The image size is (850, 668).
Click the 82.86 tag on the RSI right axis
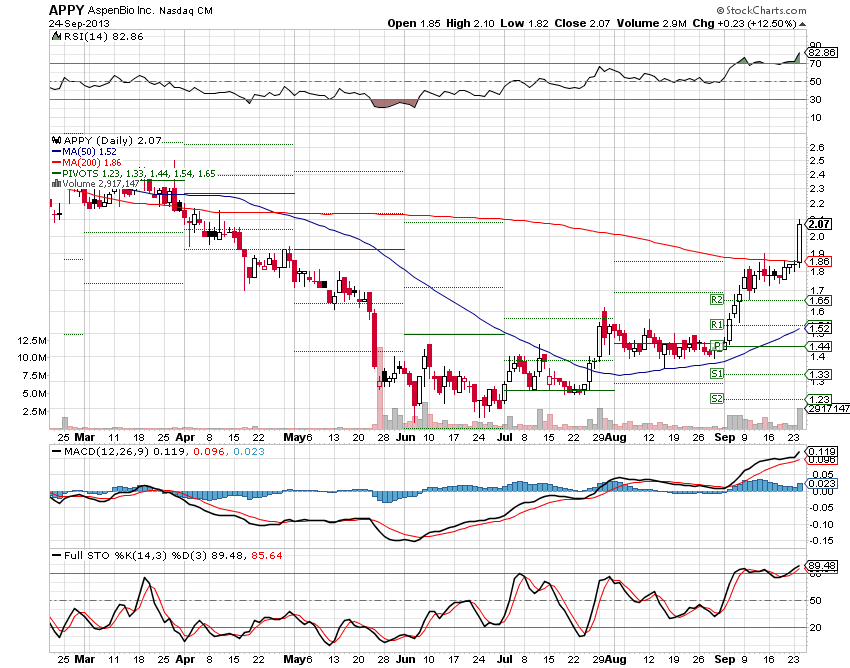822,53
